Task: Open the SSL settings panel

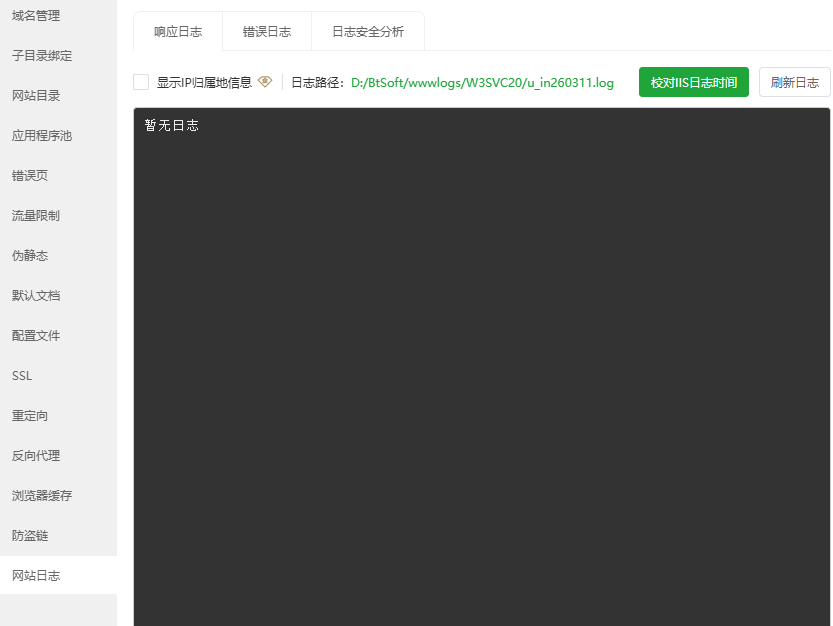Action: 21,375
